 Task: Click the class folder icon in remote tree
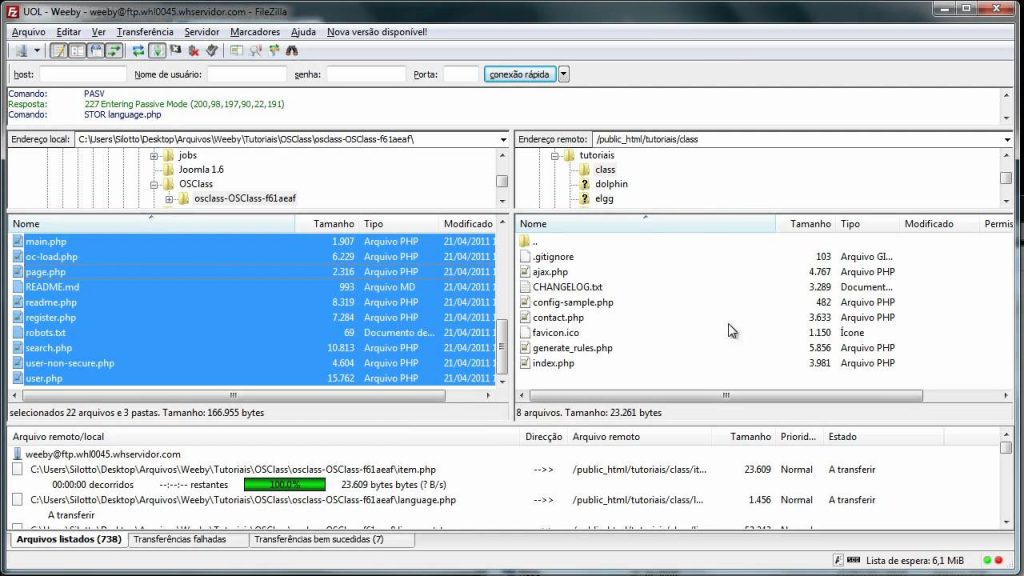point(584,169)
